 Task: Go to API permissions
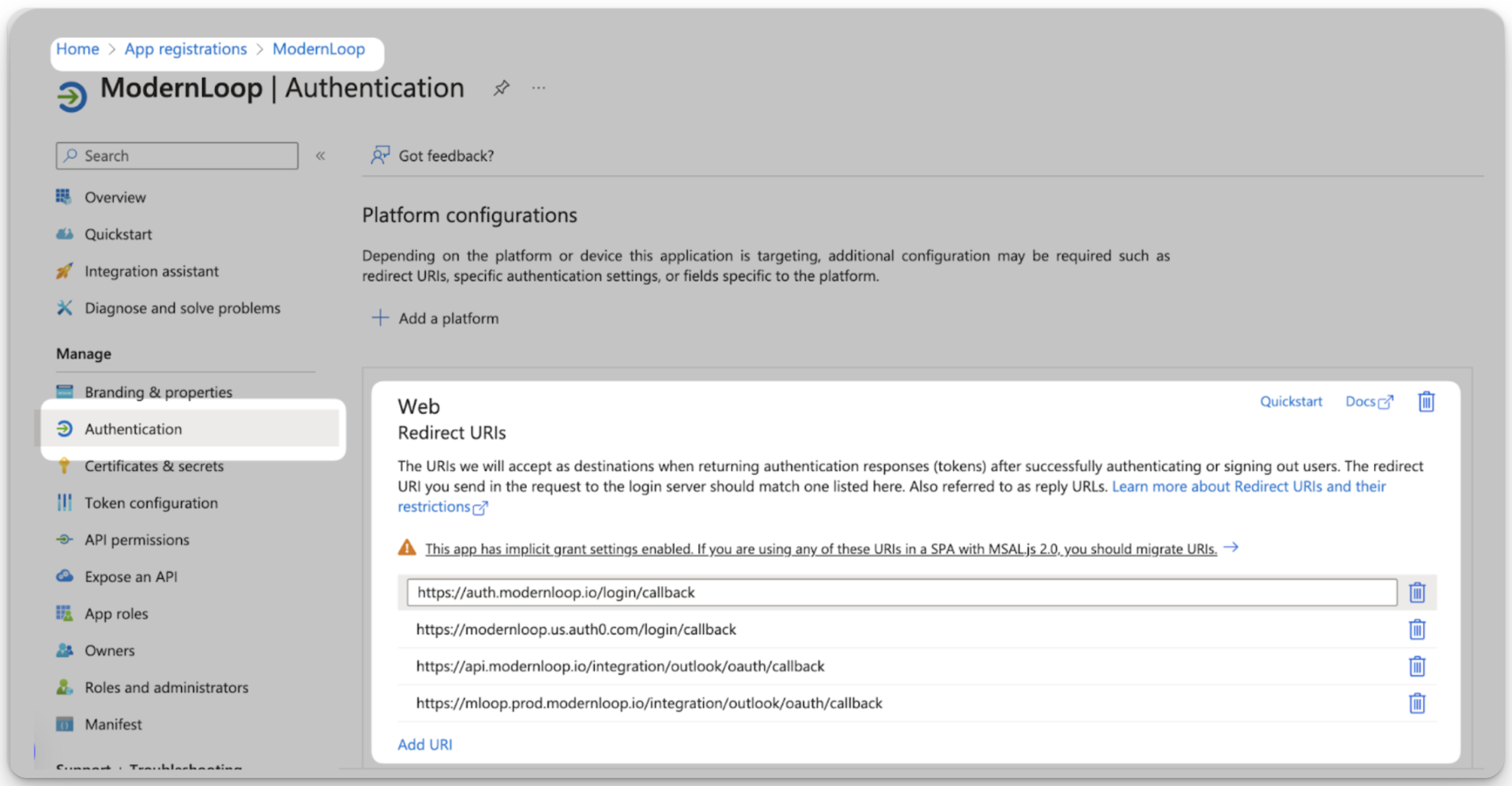[x=137, y=540]
